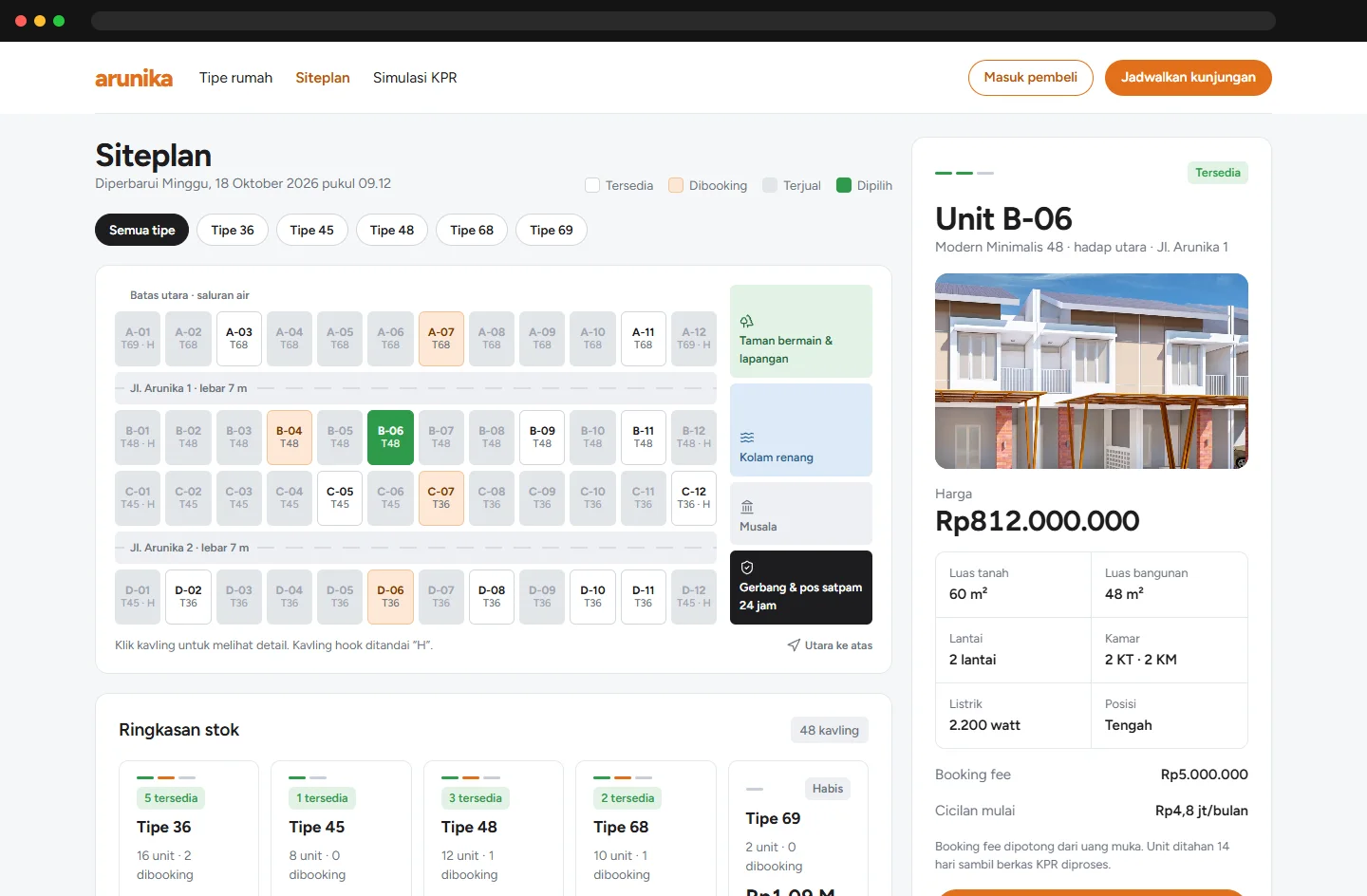Select kavling C-05

click(340, 498)
